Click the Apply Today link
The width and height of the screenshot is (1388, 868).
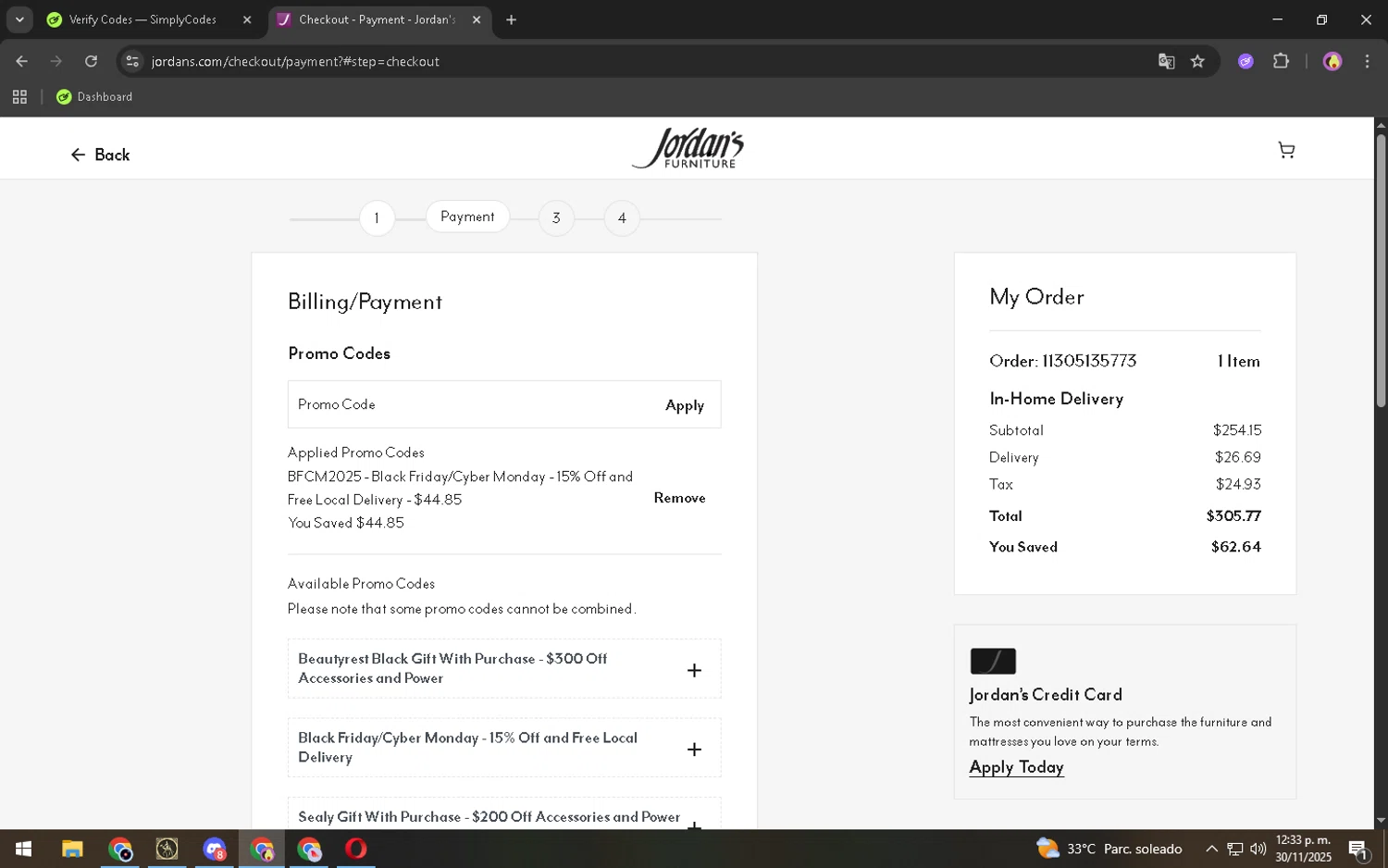click(1016, 767)
